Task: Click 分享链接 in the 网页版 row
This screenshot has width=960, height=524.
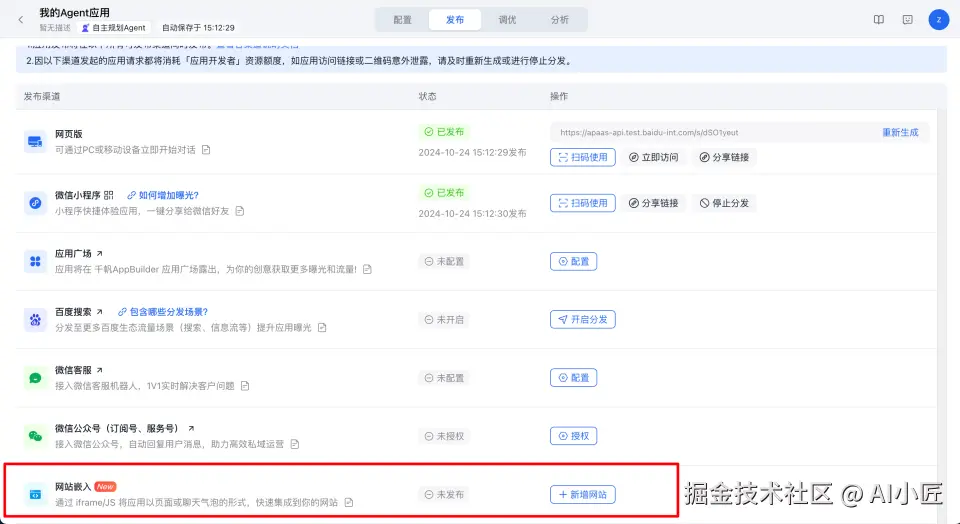Action: [724, 157]
